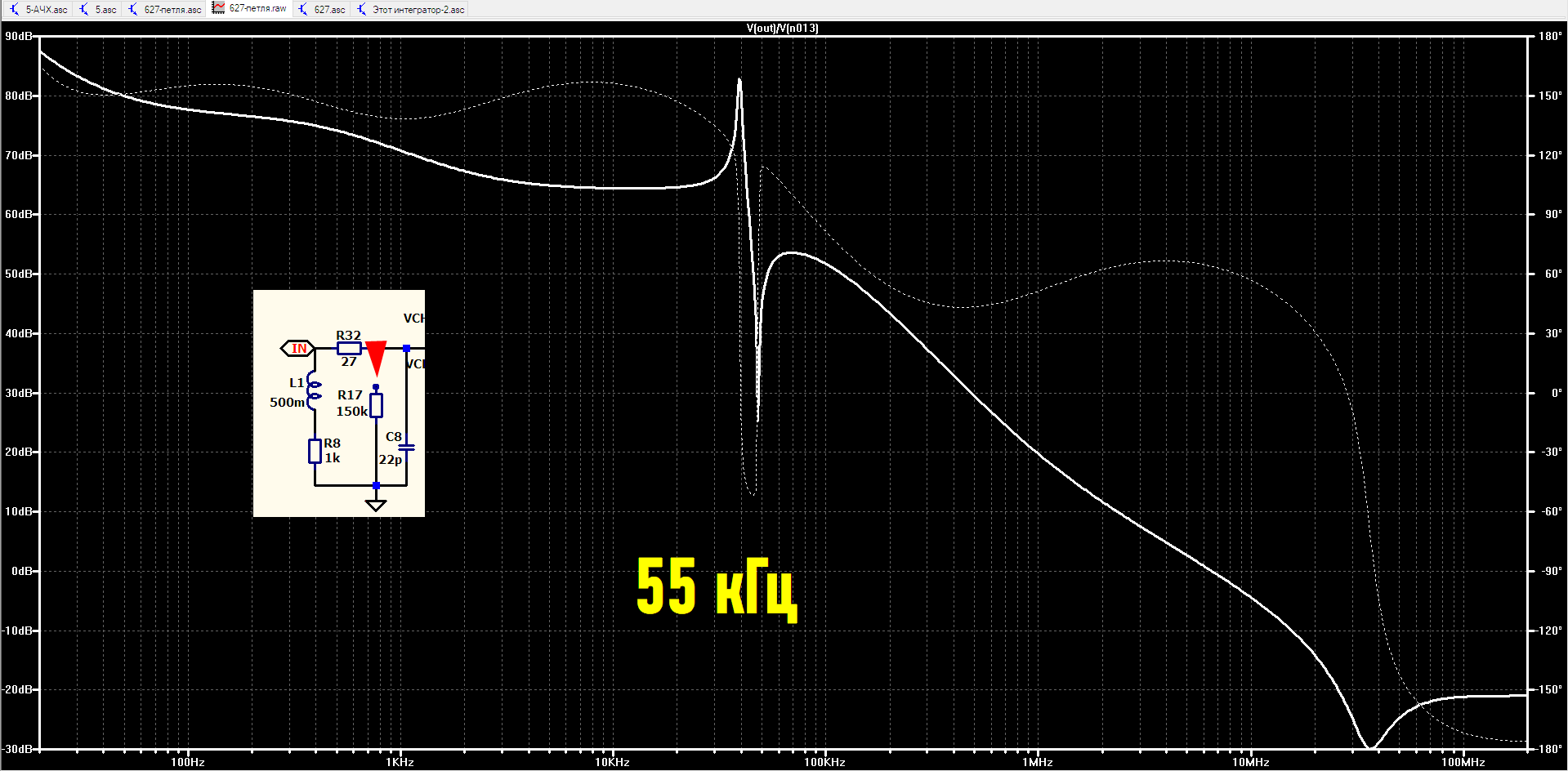Click the 150k value of resistor R17

point(352,412)
